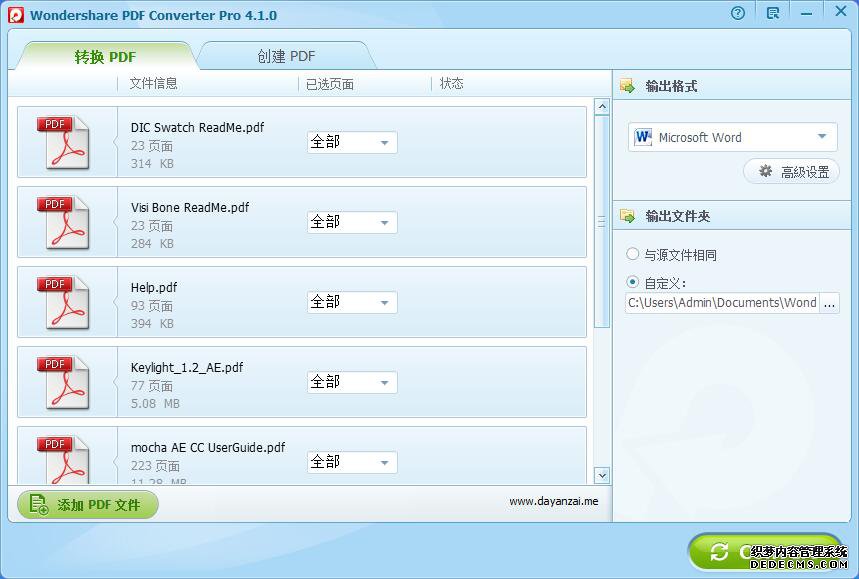Open page range dropdown for Help.pdf
Image resolution: width=859 pixels, height=579 pixels.
point(352,302)
